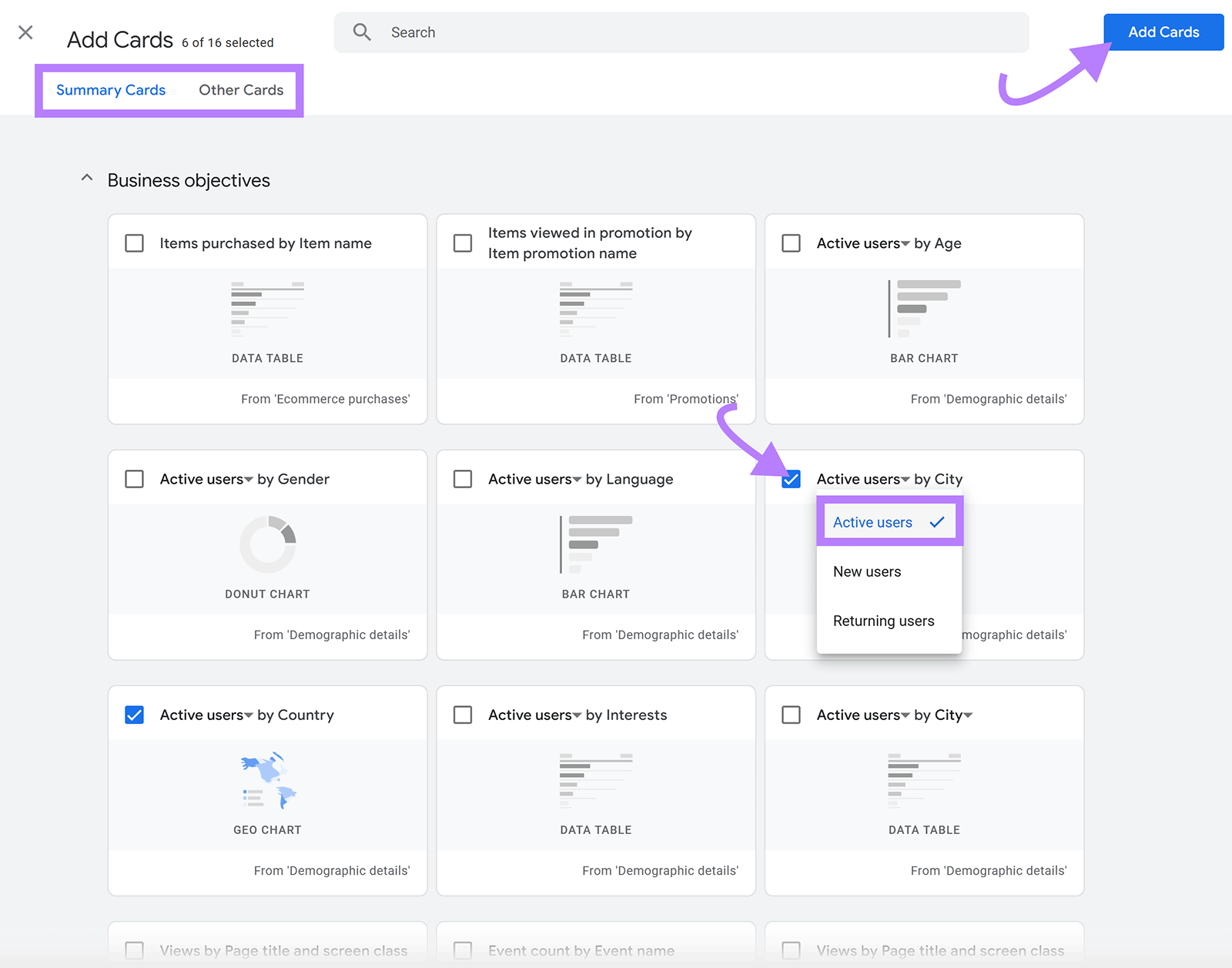Check the Items purchased by Item name checkbox
This screenshot has width=1232, height=968.
[134, 243]
